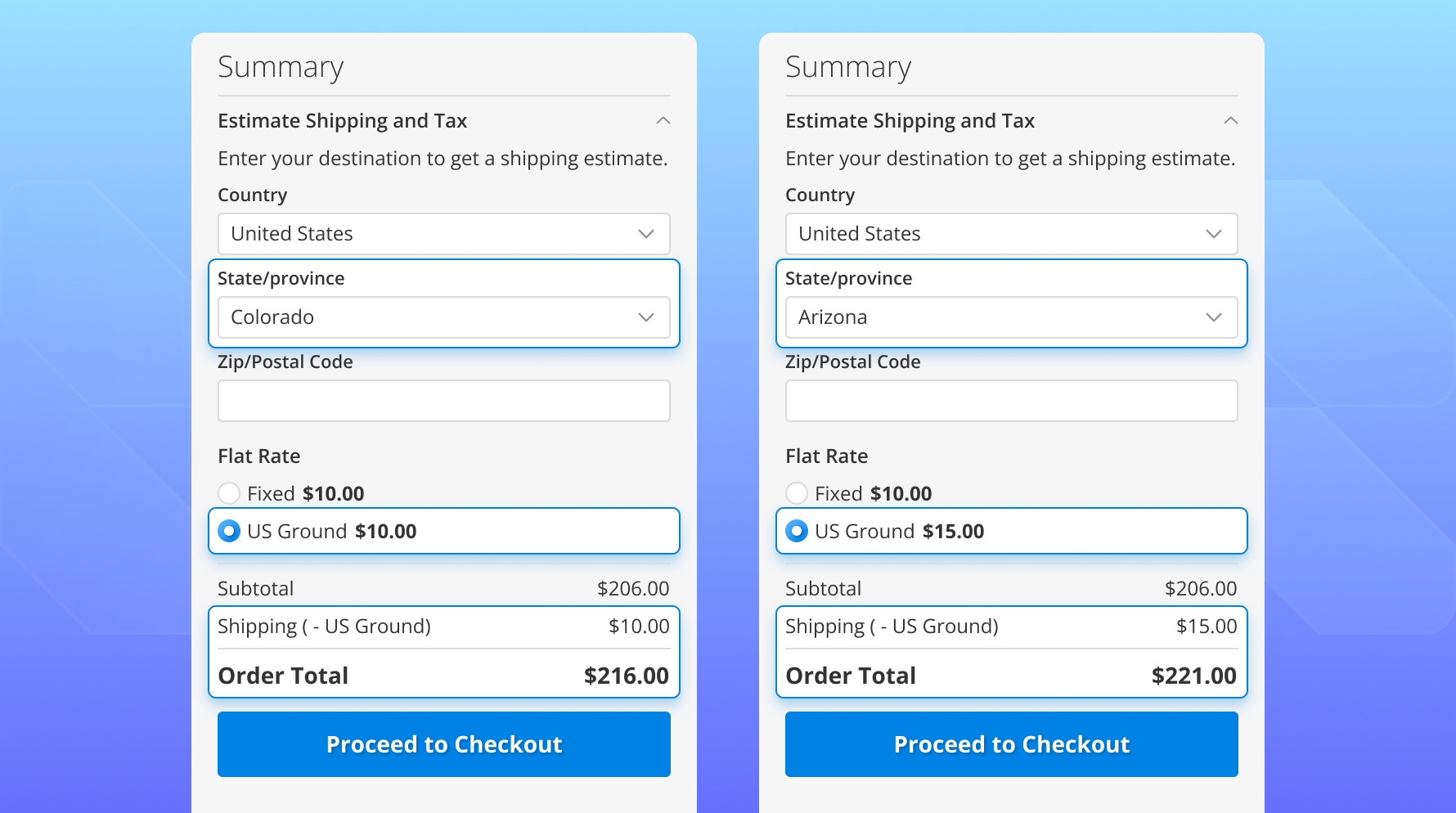Open Country dropdown in right summary
Viewport: 1456px width, 813px height.
click(x=1011, y=234)
